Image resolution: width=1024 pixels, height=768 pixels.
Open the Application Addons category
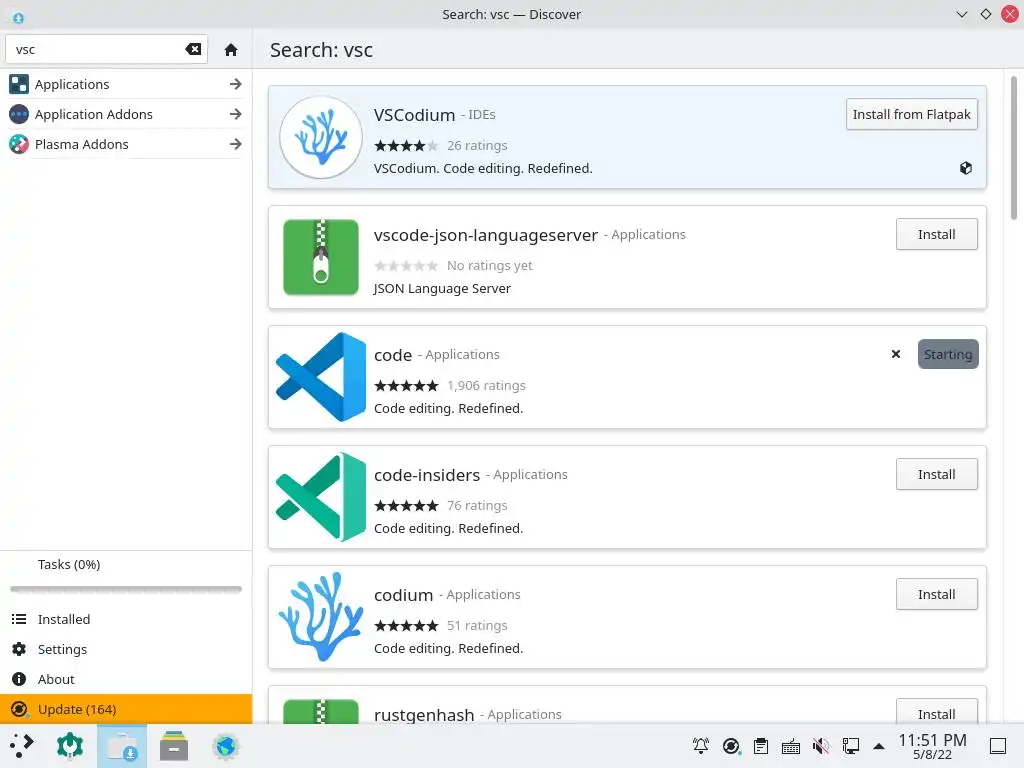tap(126, 114)
